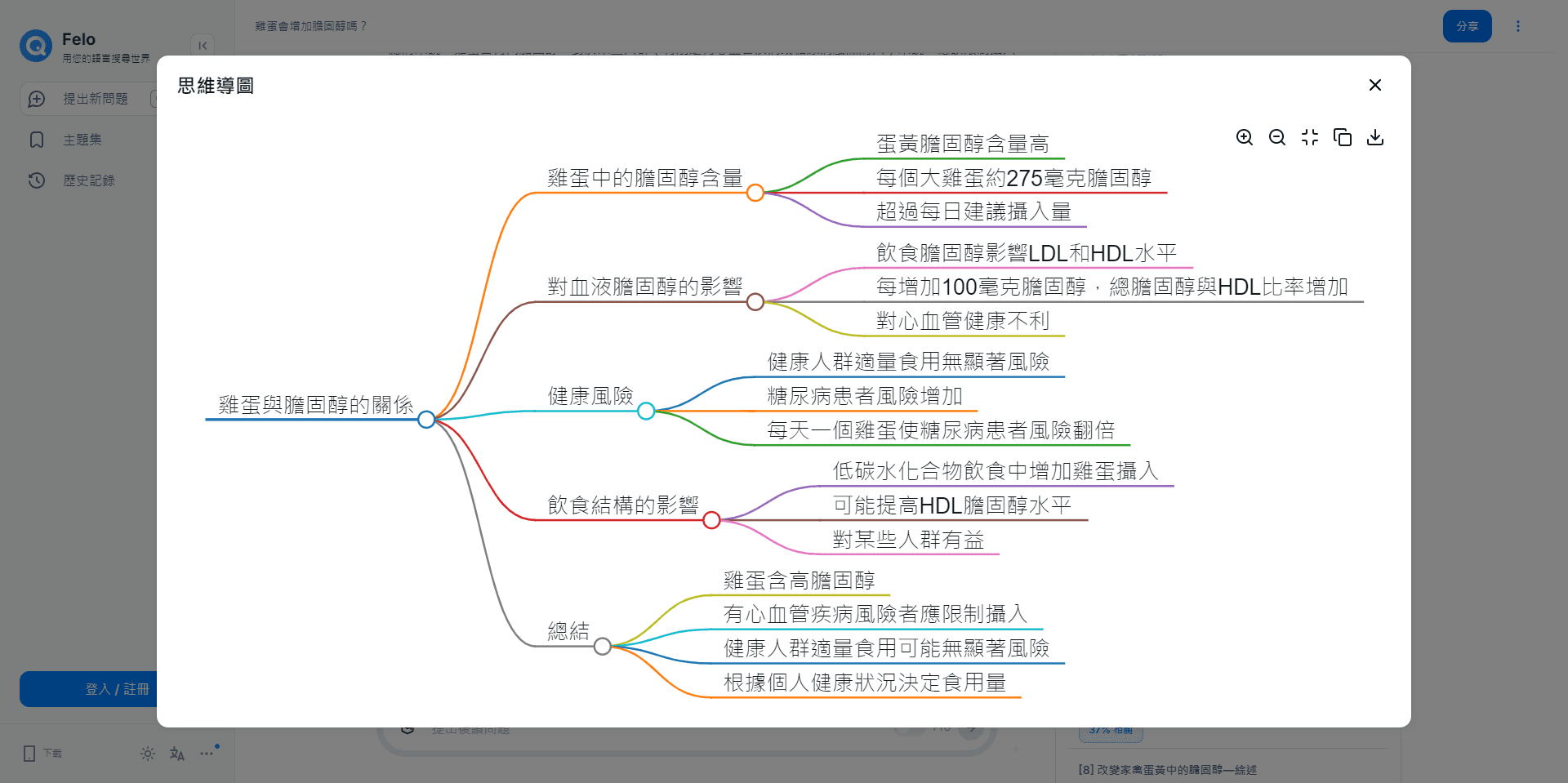
Task: Open the language translation icon
Action: pos(177,754)
